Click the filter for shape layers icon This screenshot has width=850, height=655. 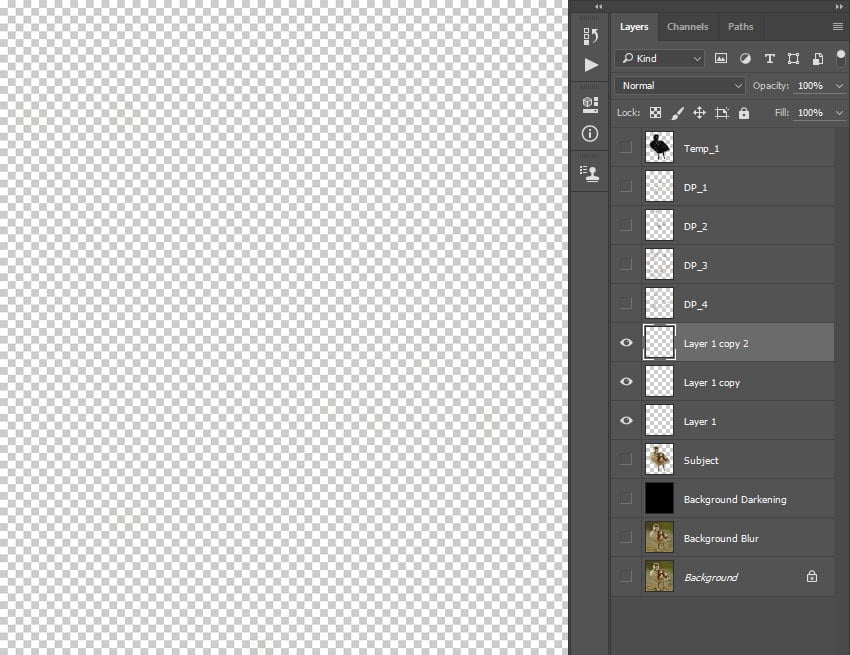[x=793, y=58]
